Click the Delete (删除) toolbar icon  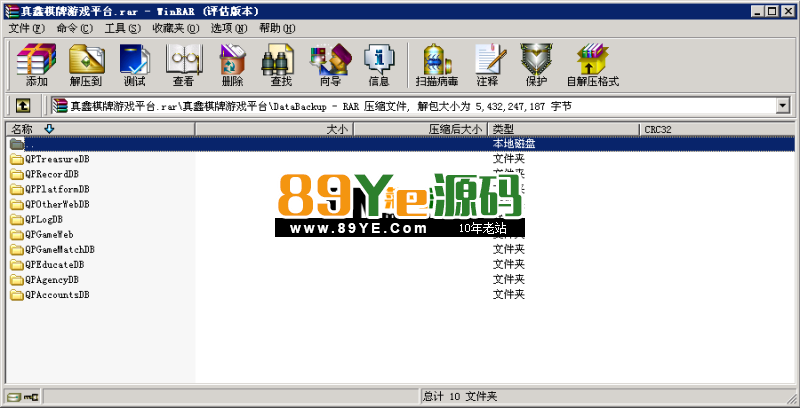click(232, 65)
